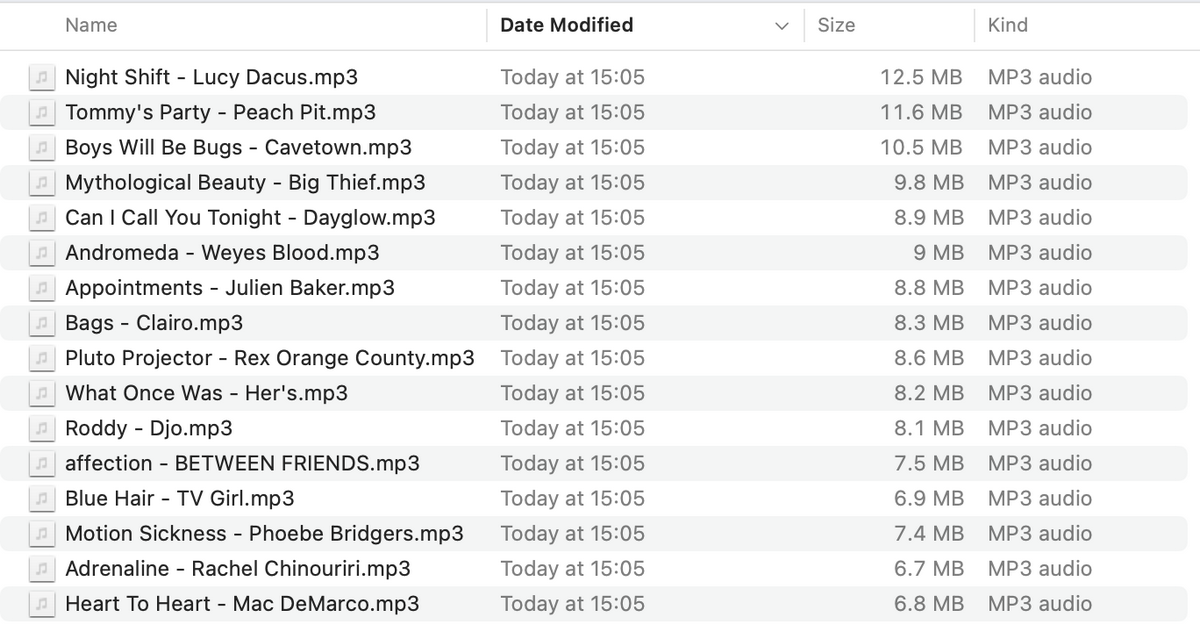Sort by the Date Modified column header

pyautogui.click(x=566, y=25)
